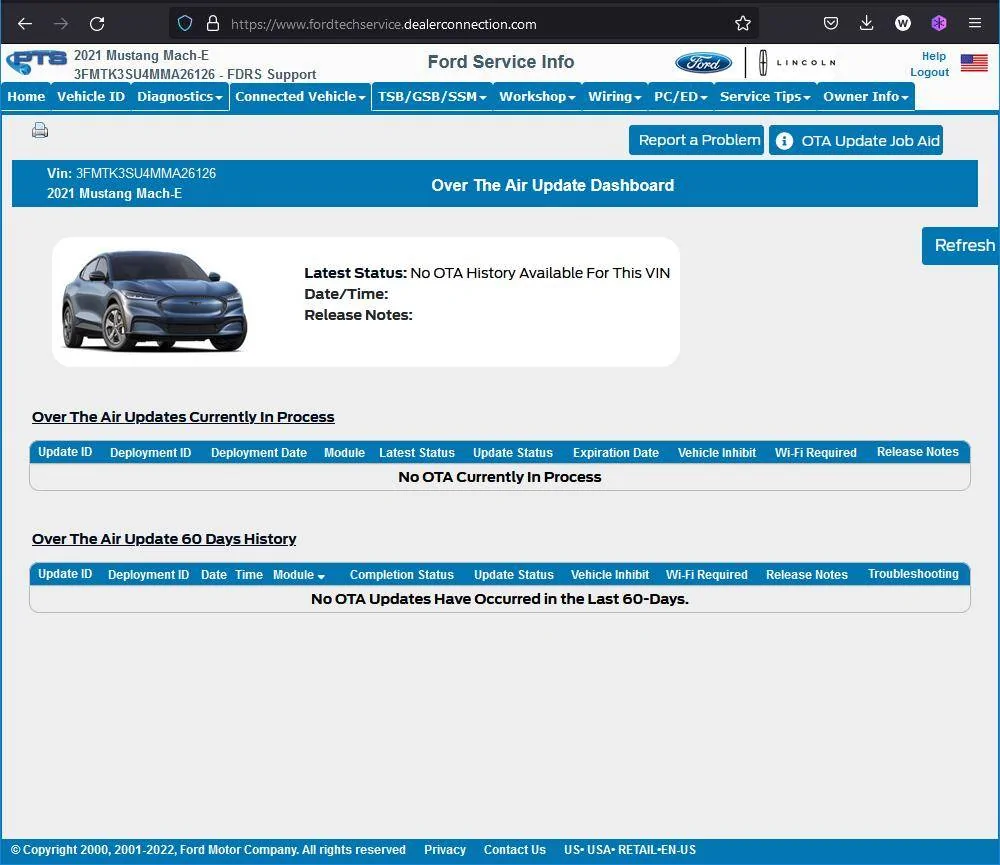Screen dimensions: 1000x865
Task: Open the browser downloads icon
Action: click(x=866, y=24)
